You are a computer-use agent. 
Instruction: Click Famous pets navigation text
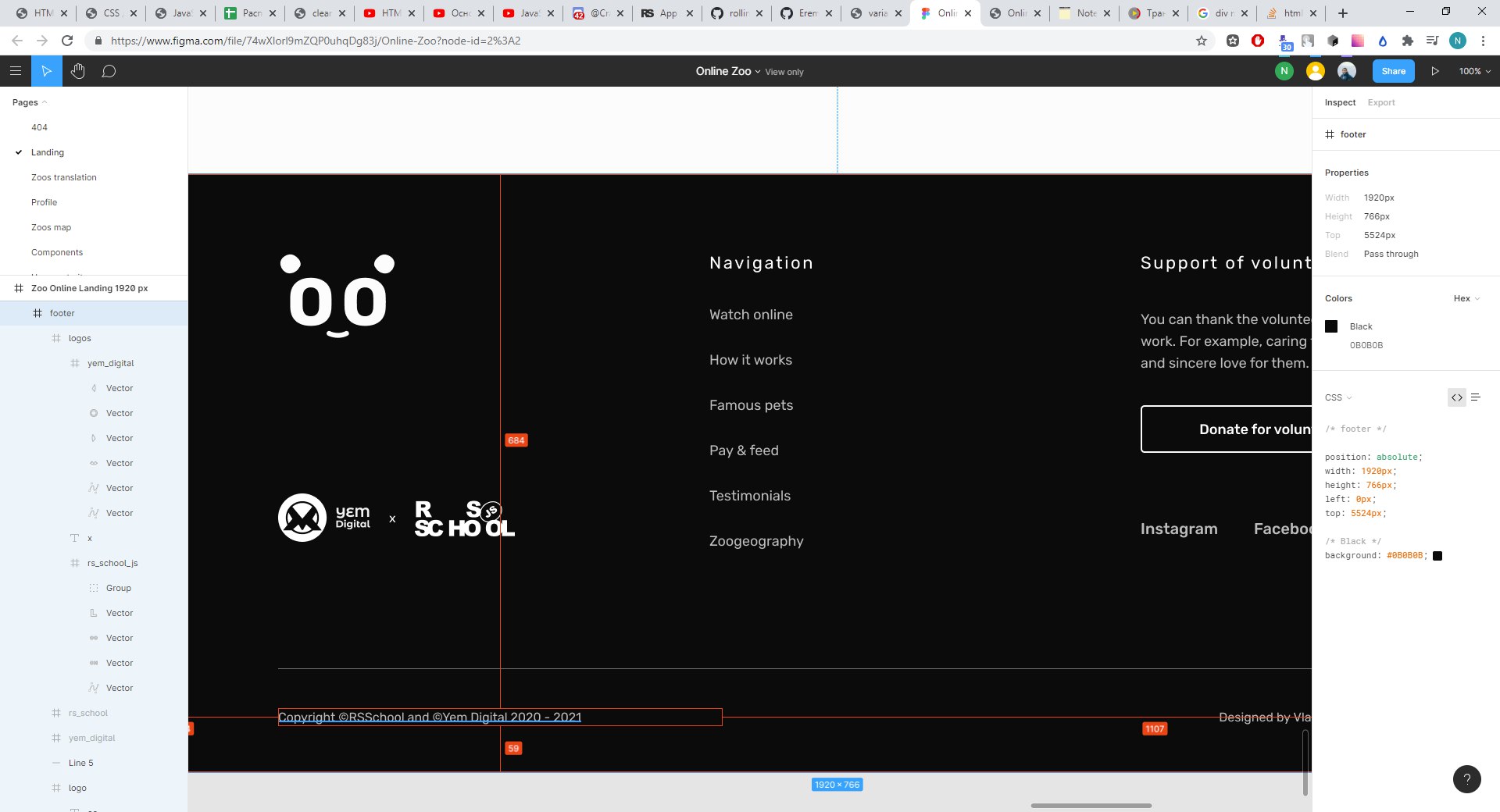(x=751, y=405)
